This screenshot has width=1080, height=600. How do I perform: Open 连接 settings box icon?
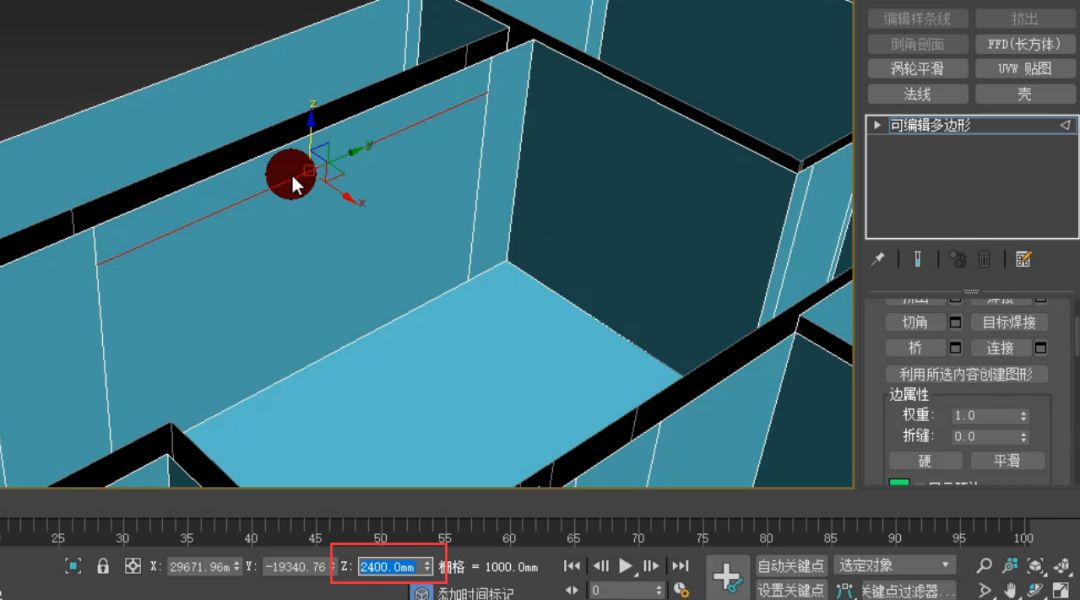coord(1041,348)
